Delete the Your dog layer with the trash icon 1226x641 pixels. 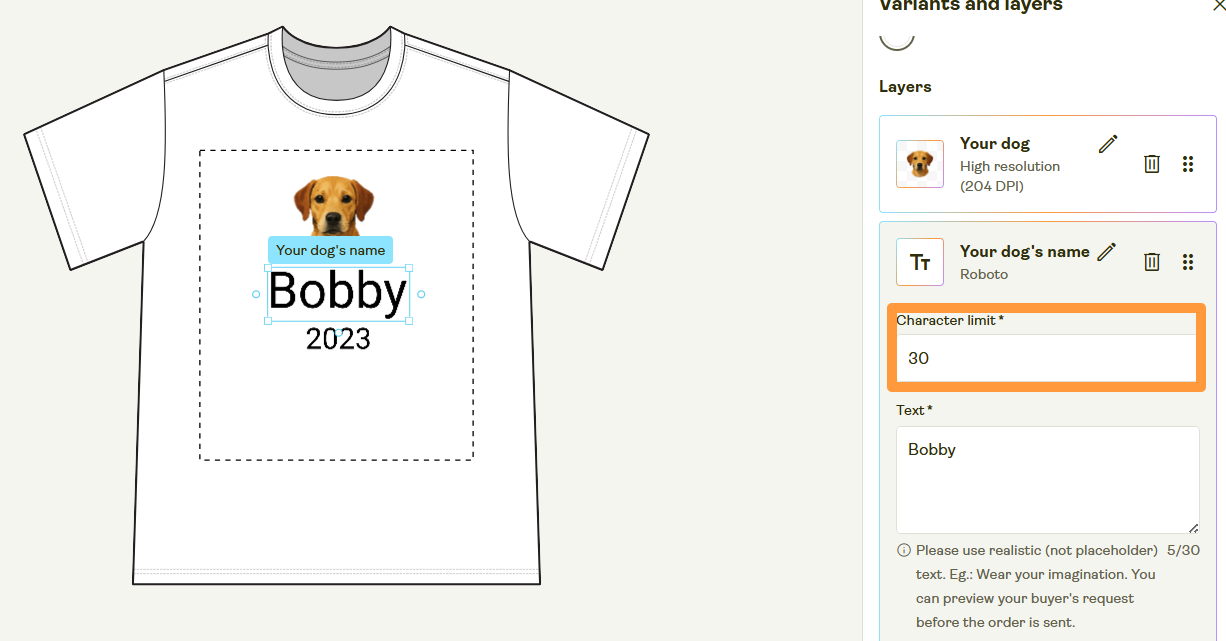point(1151,163)
